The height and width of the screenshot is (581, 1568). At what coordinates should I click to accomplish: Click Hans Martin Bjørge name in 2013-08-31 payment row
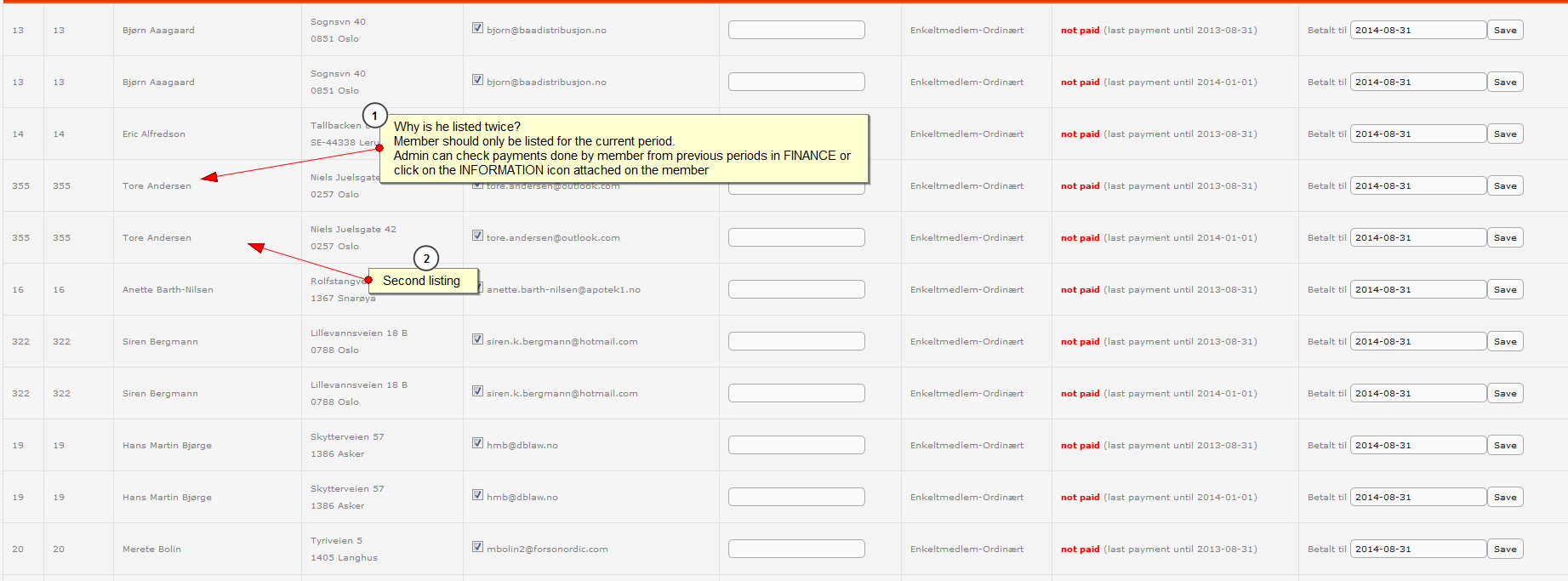167,445
